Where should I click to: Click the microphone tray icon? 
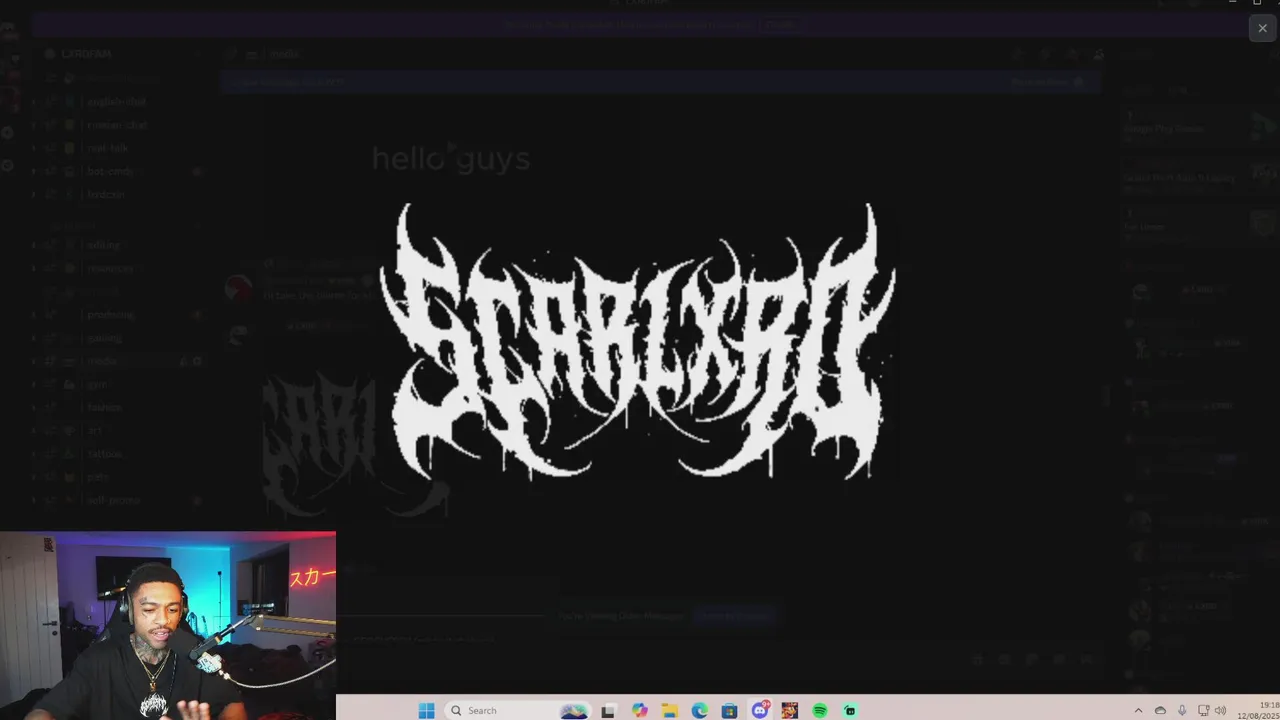[x=1182, y=710]
